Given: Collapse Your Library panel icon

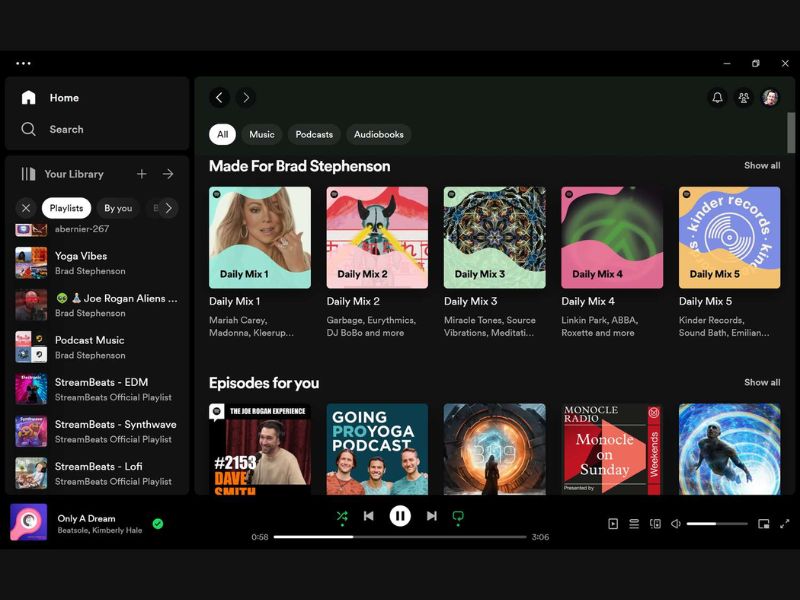Looking at the screenshot, I should [x=28, y=174].
